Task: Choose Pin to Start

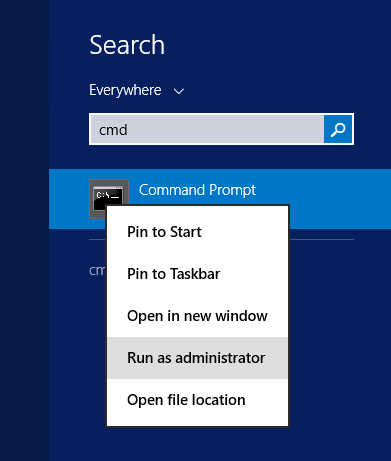Action: (x=197, y=232)
